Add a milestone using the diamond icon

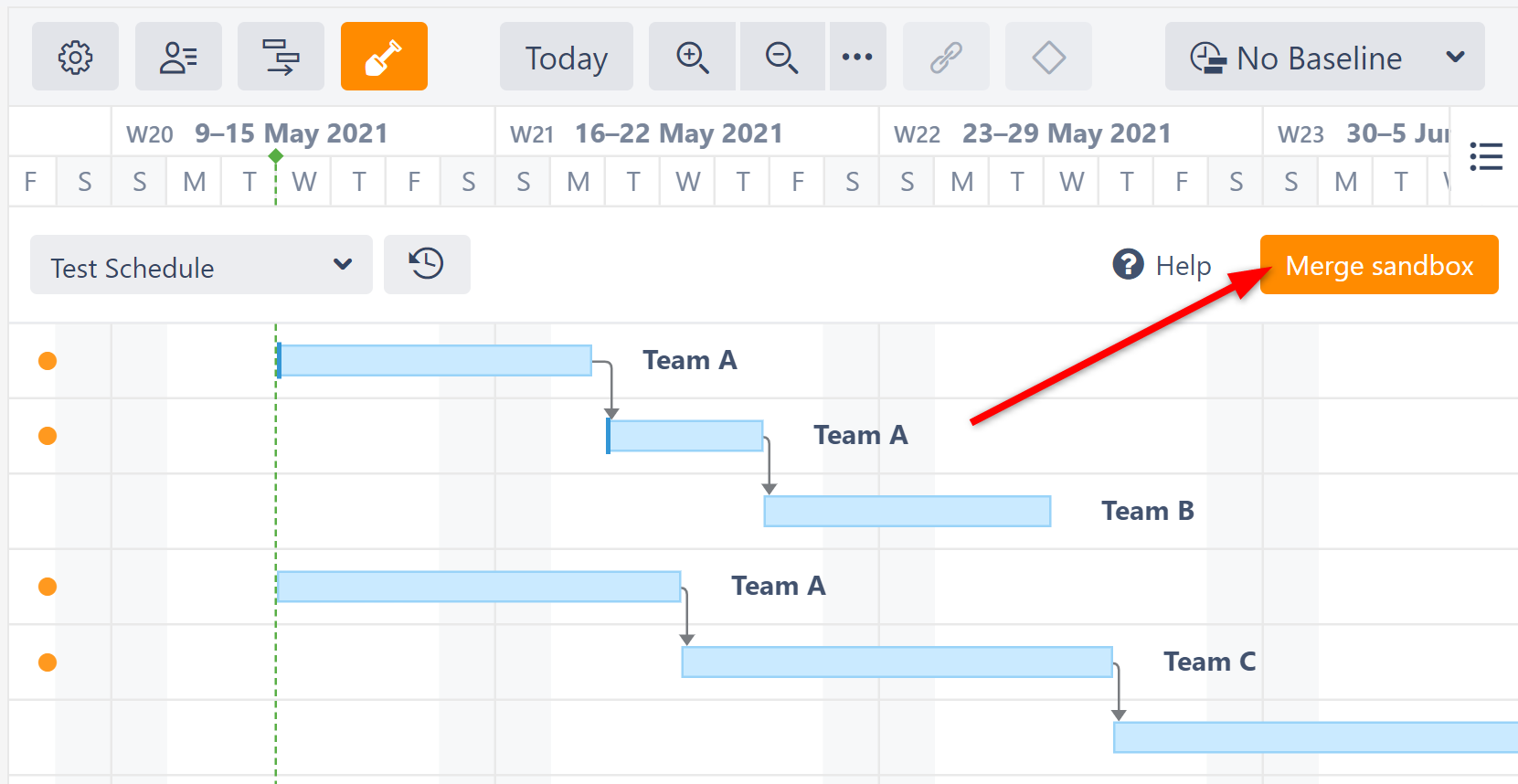click(1047, 57)
